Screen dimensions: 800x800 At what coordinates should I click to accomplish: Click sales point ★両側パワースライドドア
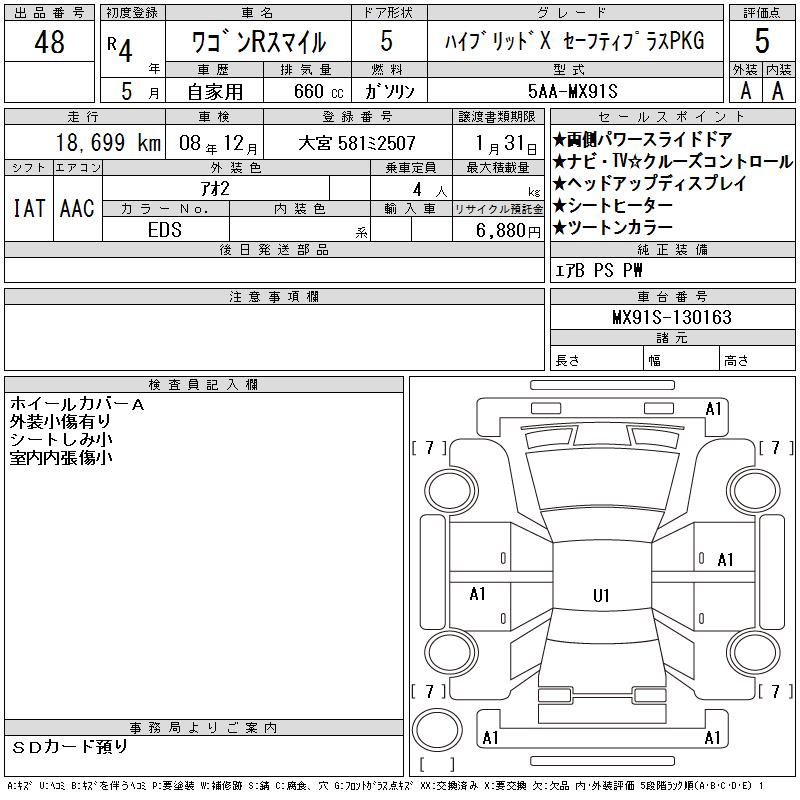coord(642,139)
